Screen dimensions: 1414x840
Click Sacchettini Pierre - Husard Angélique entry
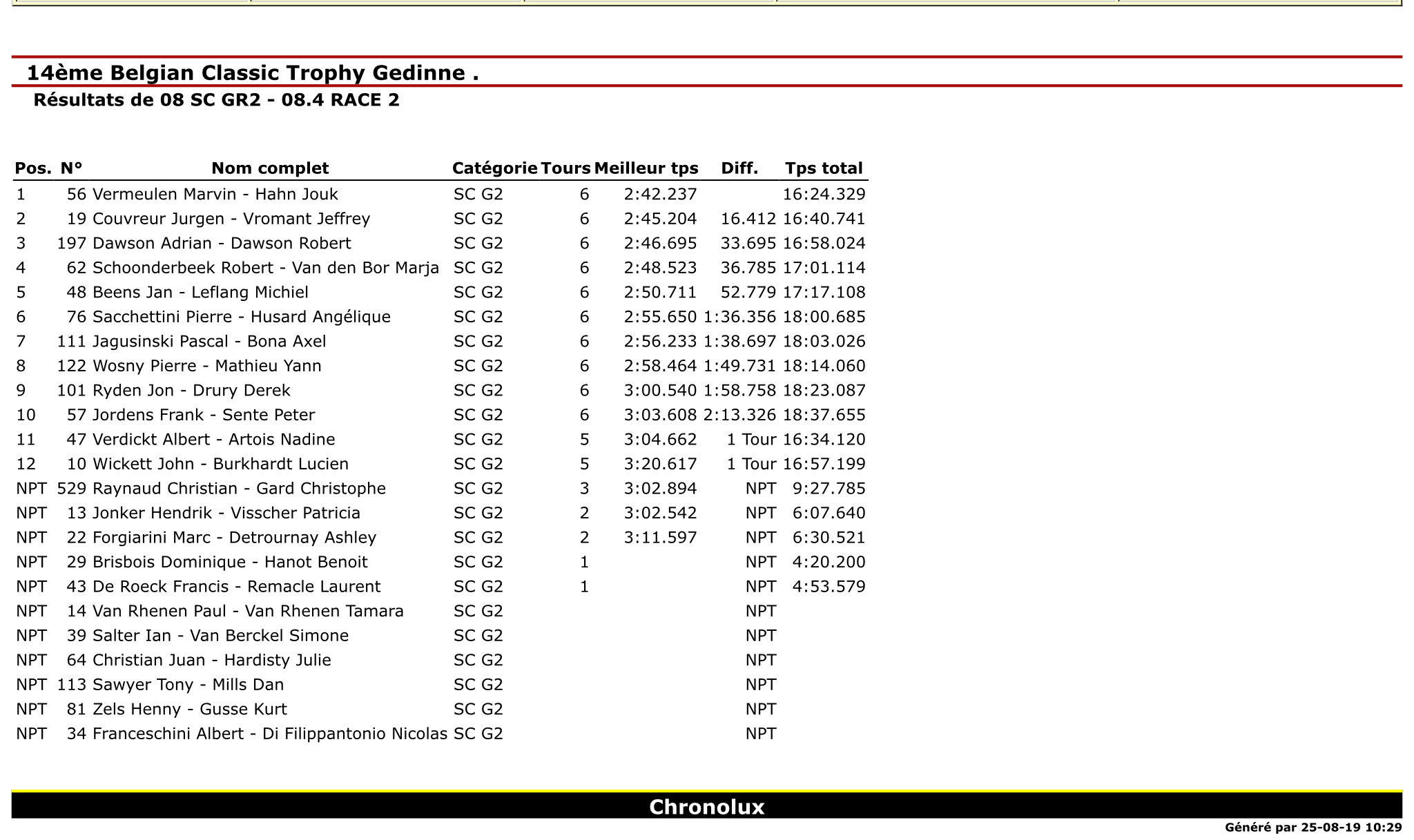click(242, 318)
